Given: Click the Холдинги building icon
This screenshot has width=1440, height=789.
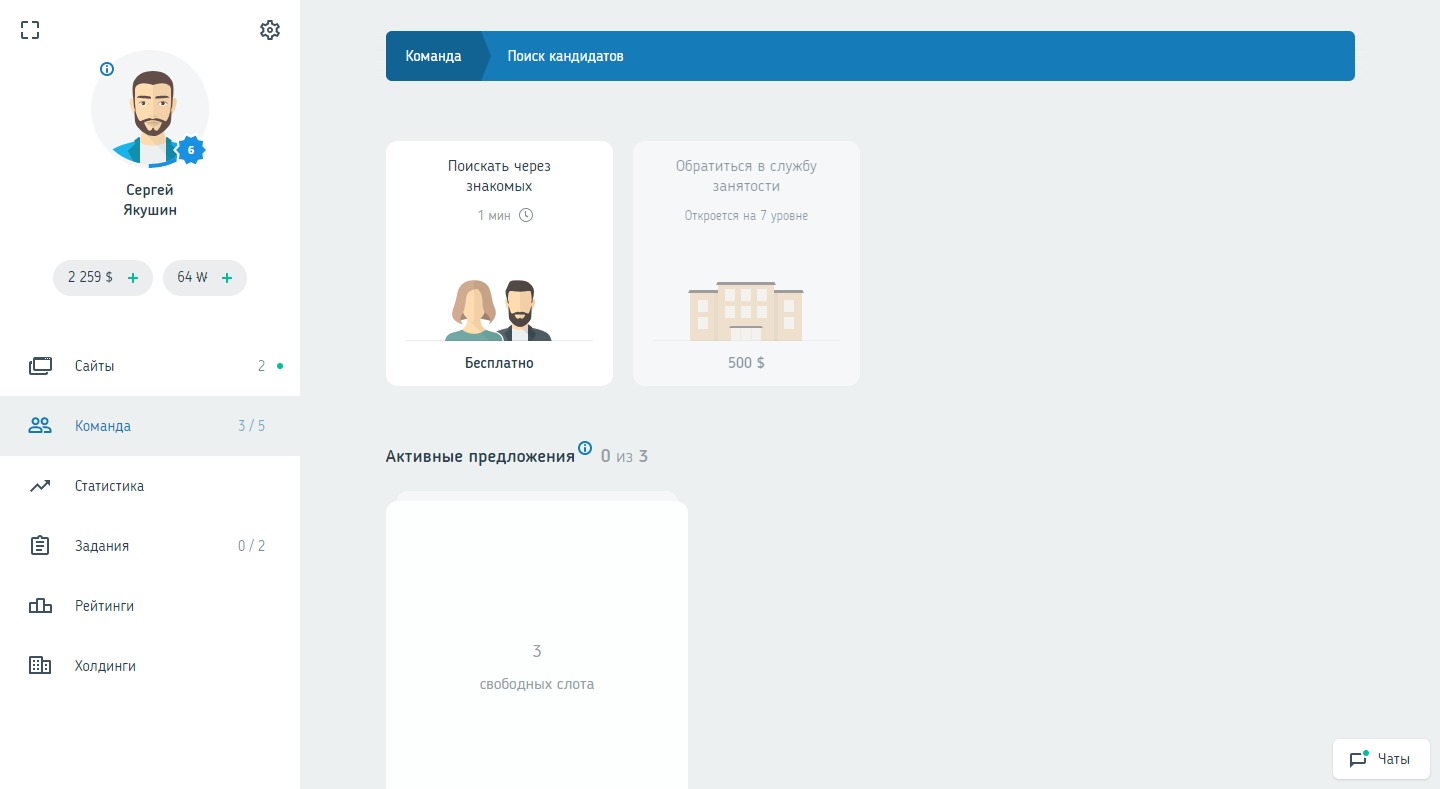Looking at the screenshot, I should coord(40,666).
